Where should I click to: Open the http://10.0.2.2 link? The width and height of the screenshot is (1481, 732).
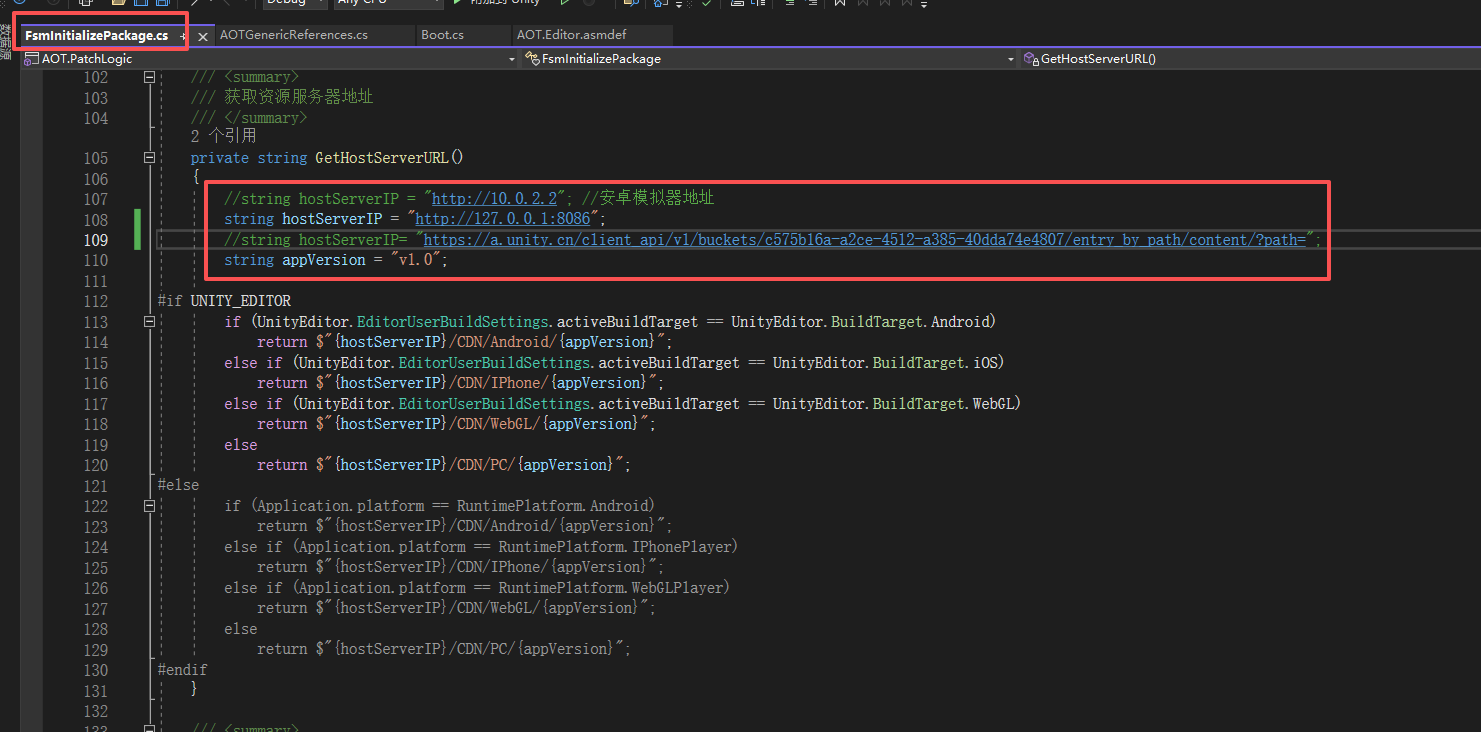click(494, 199)
